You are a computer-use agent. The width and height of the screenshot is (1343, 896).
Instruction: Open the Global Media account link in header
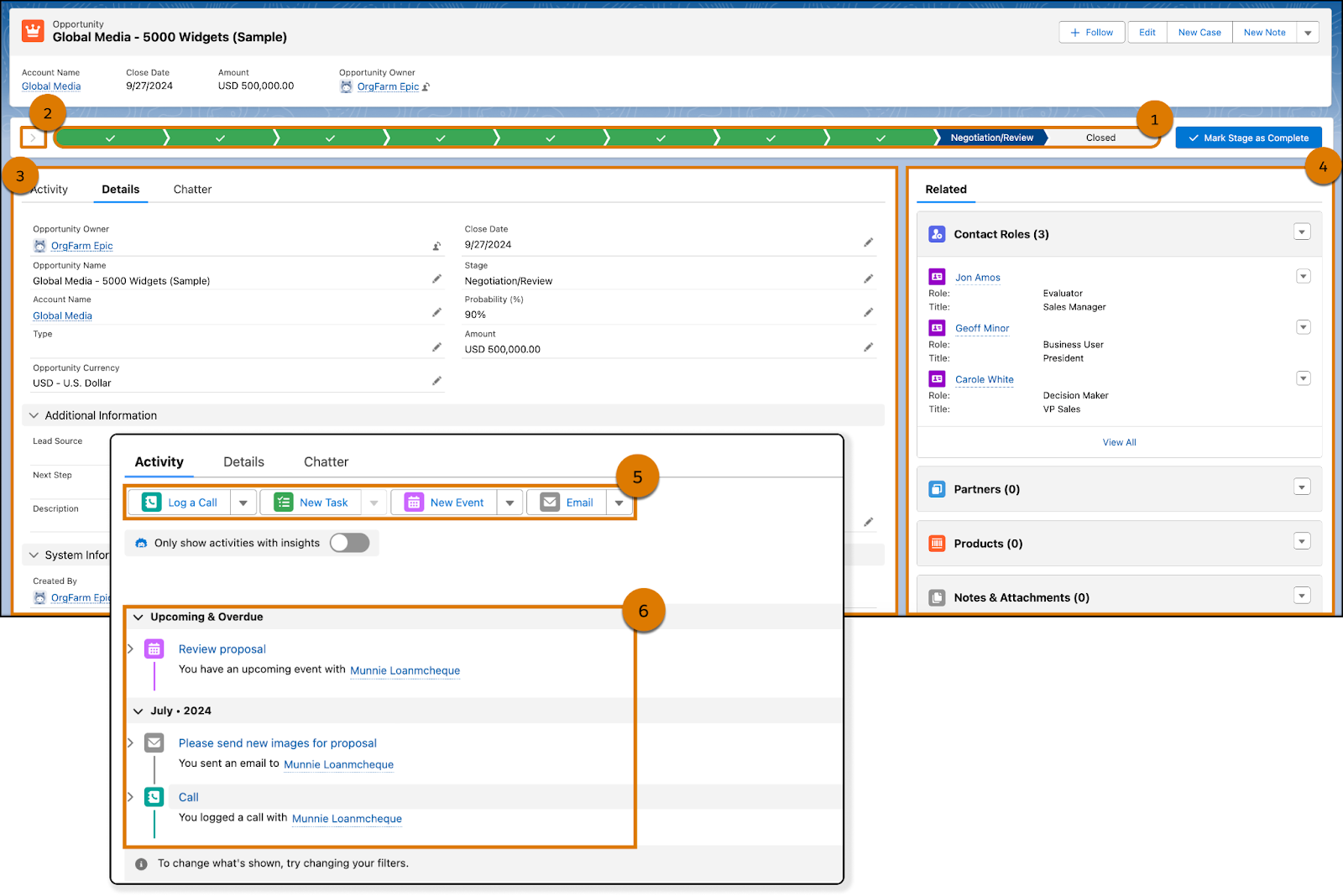[51, 86]
